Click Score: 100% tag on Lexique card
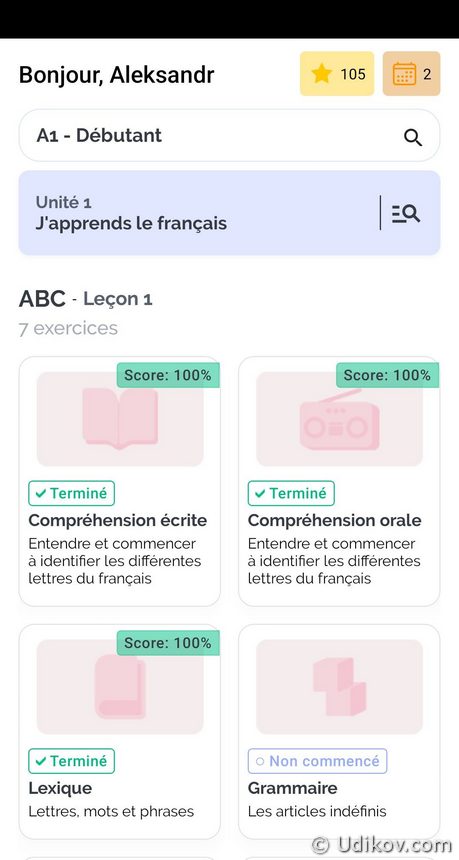This screenshot has width=459, height=860. click(x=168, y=643)
